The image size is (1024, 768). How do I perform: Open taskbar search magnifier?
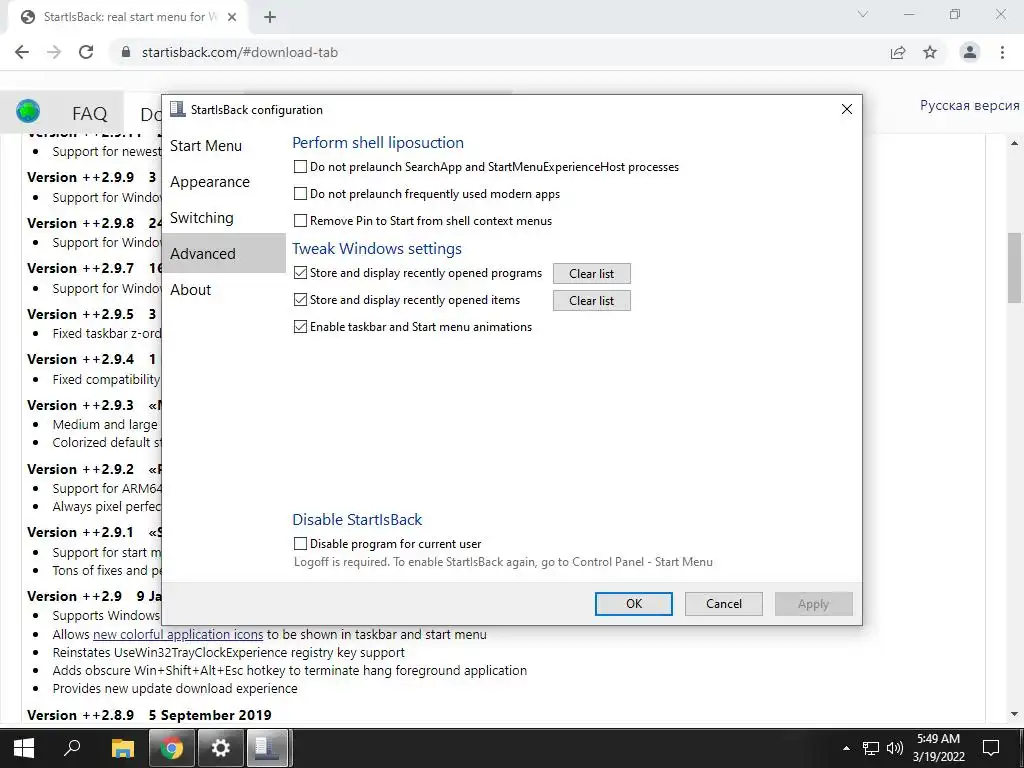tap(72, 747)
